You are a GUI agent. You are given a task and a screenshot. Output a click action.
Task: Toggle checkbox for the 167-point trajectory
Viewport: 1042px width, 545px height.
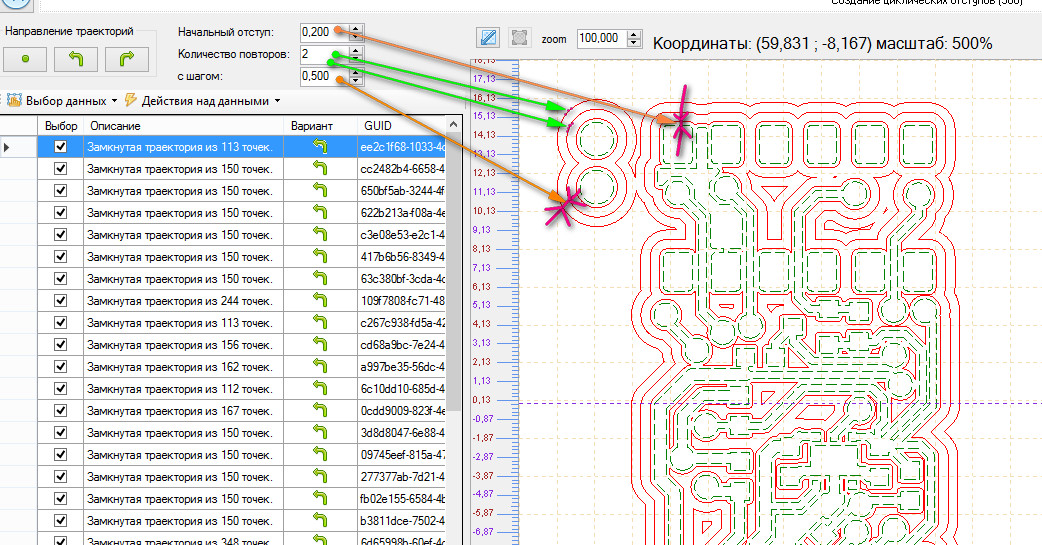pos(60,410)
